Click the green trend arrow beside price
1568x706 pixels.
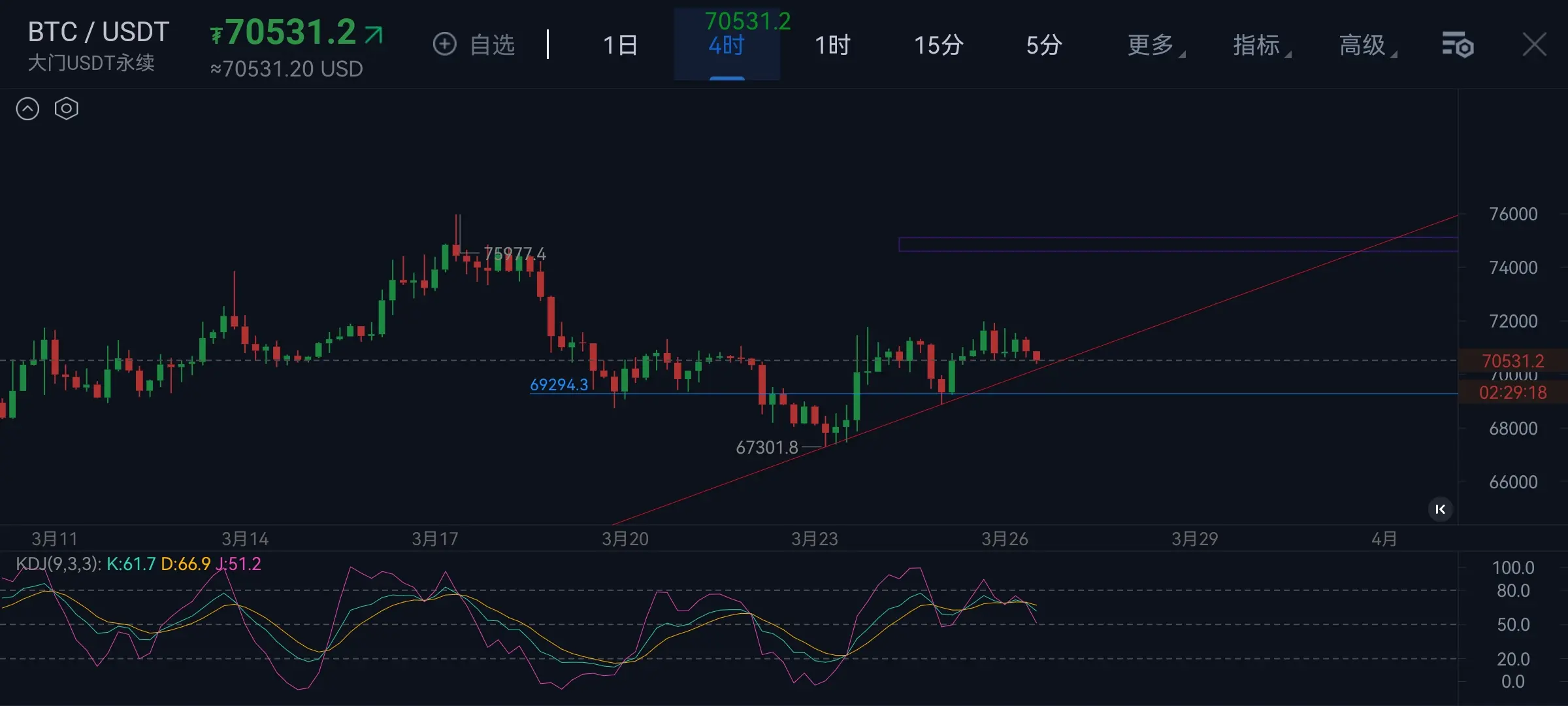point(374,34)
